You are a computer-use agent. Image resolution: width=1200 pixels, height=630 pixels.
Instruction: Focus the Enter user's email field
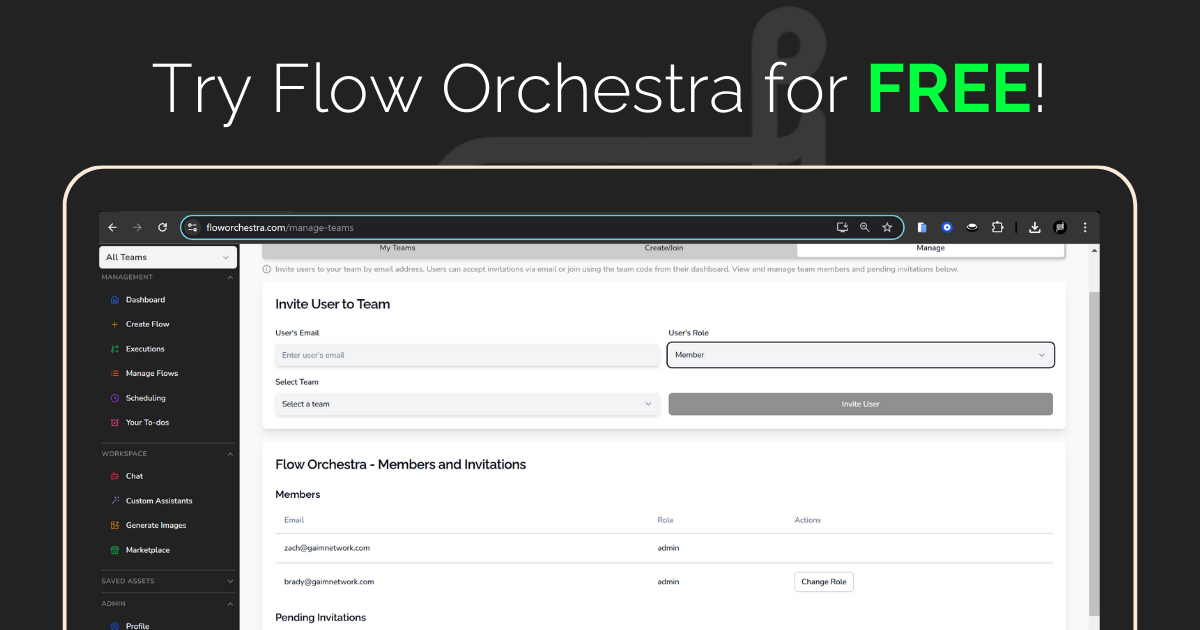[x=467, y=355]
